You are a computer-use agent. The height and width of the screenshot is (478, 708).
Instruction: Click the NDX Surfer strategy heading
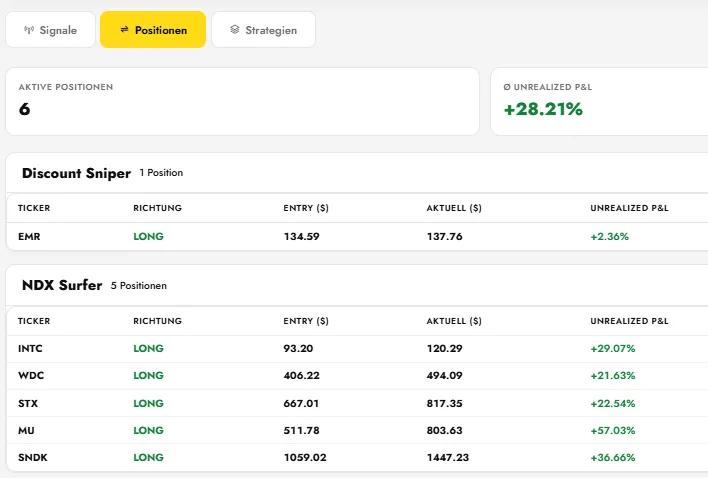pos(62,285)
